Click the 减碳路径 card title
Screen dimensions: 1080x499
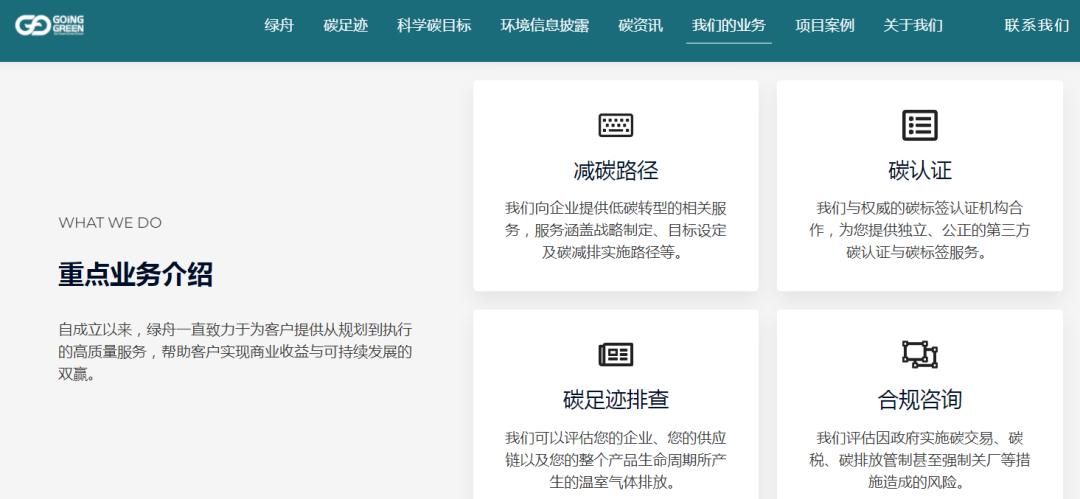click(x=616, y=170)
